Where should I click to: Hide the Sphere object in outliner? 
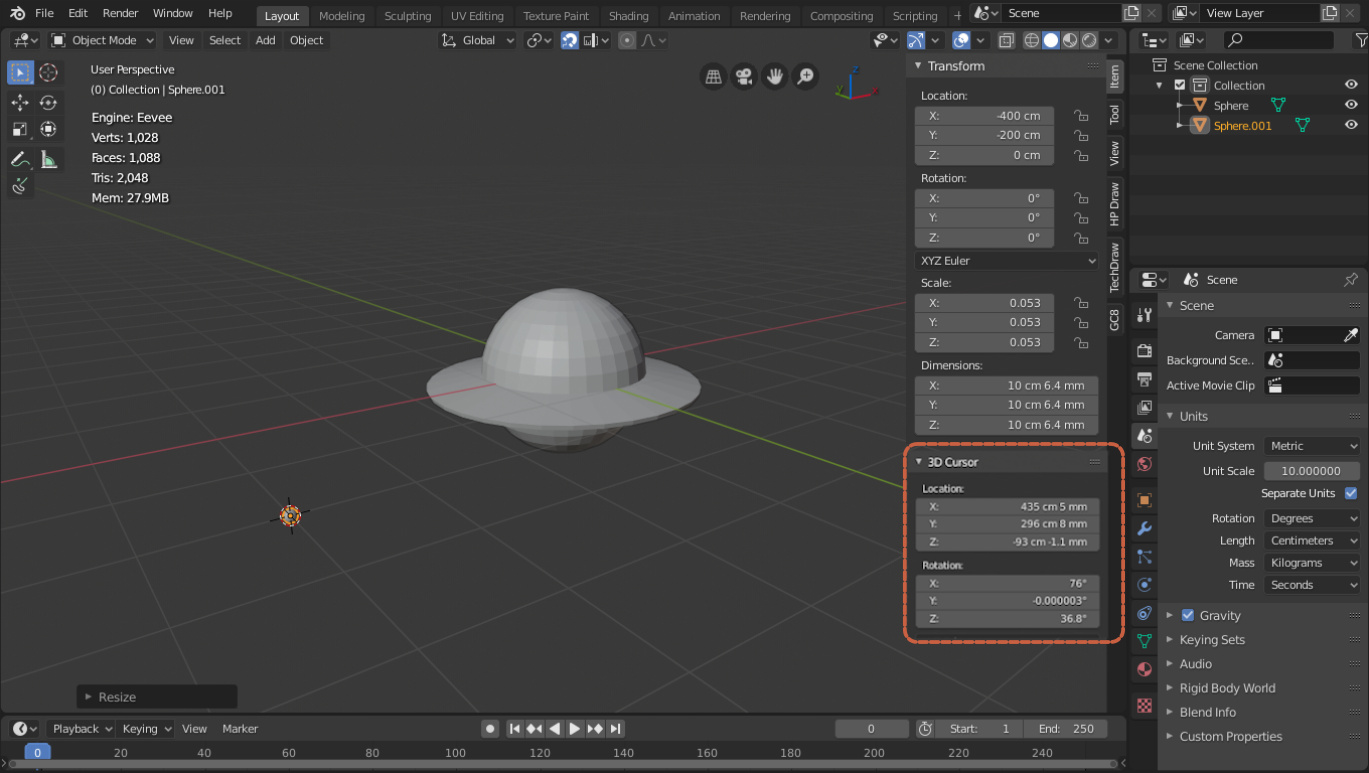click(1351, 105)
